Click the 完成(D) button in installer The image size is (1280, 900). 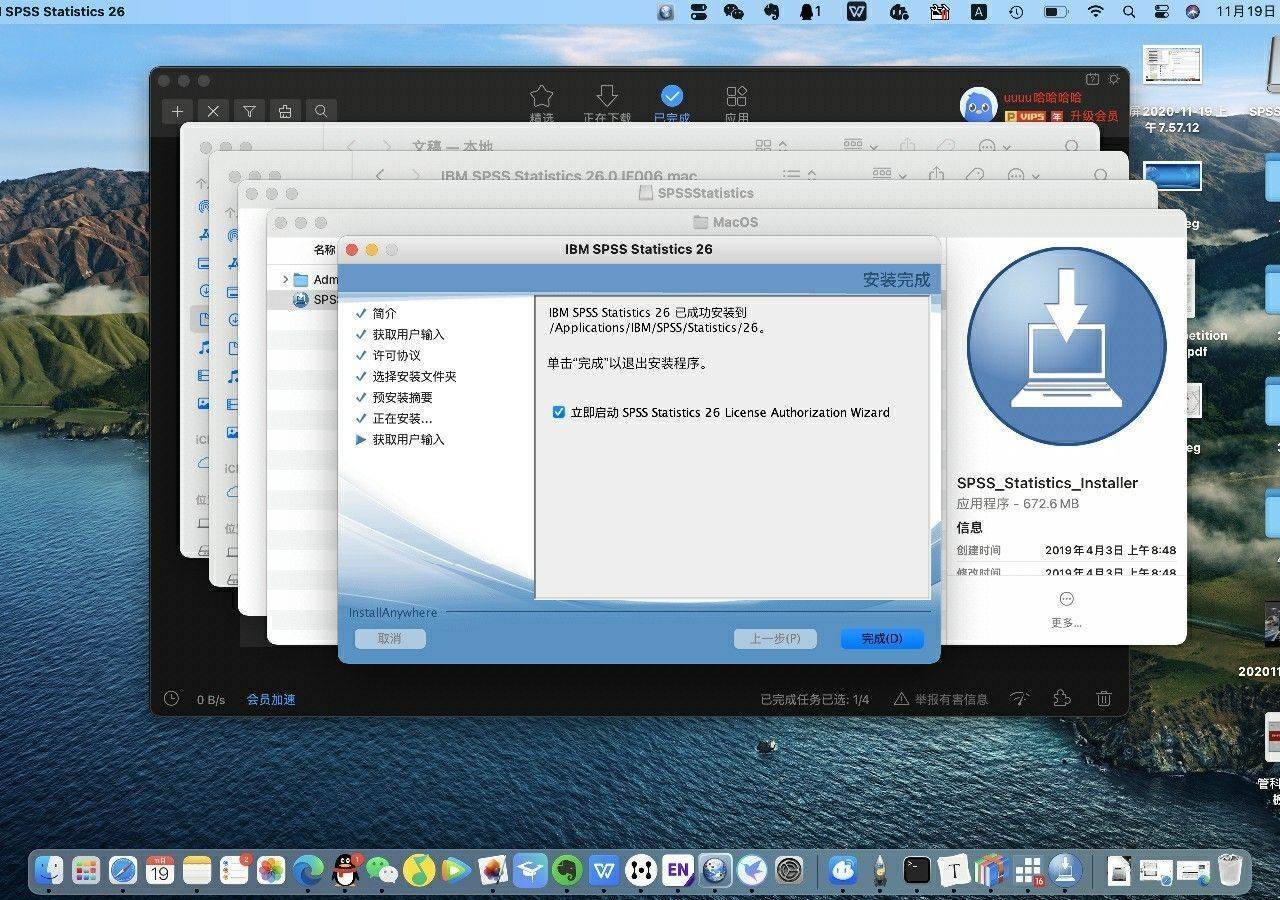881,638
